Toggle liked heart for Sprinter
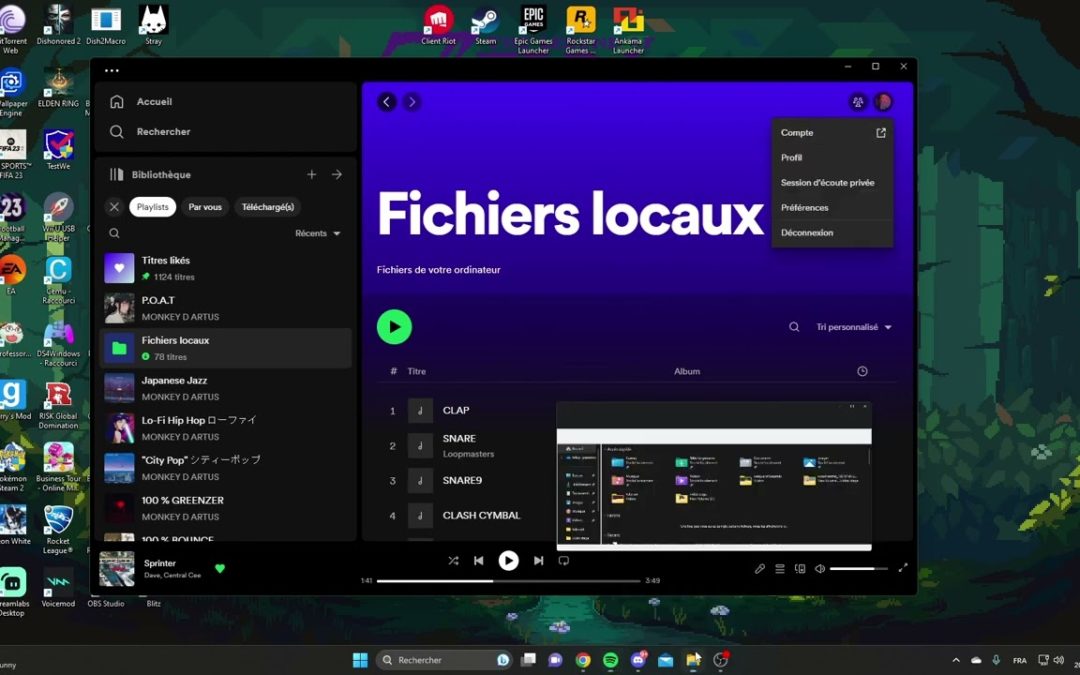Image resolution: width=1080 pixels, height=675 pixels. pos(220,569)
